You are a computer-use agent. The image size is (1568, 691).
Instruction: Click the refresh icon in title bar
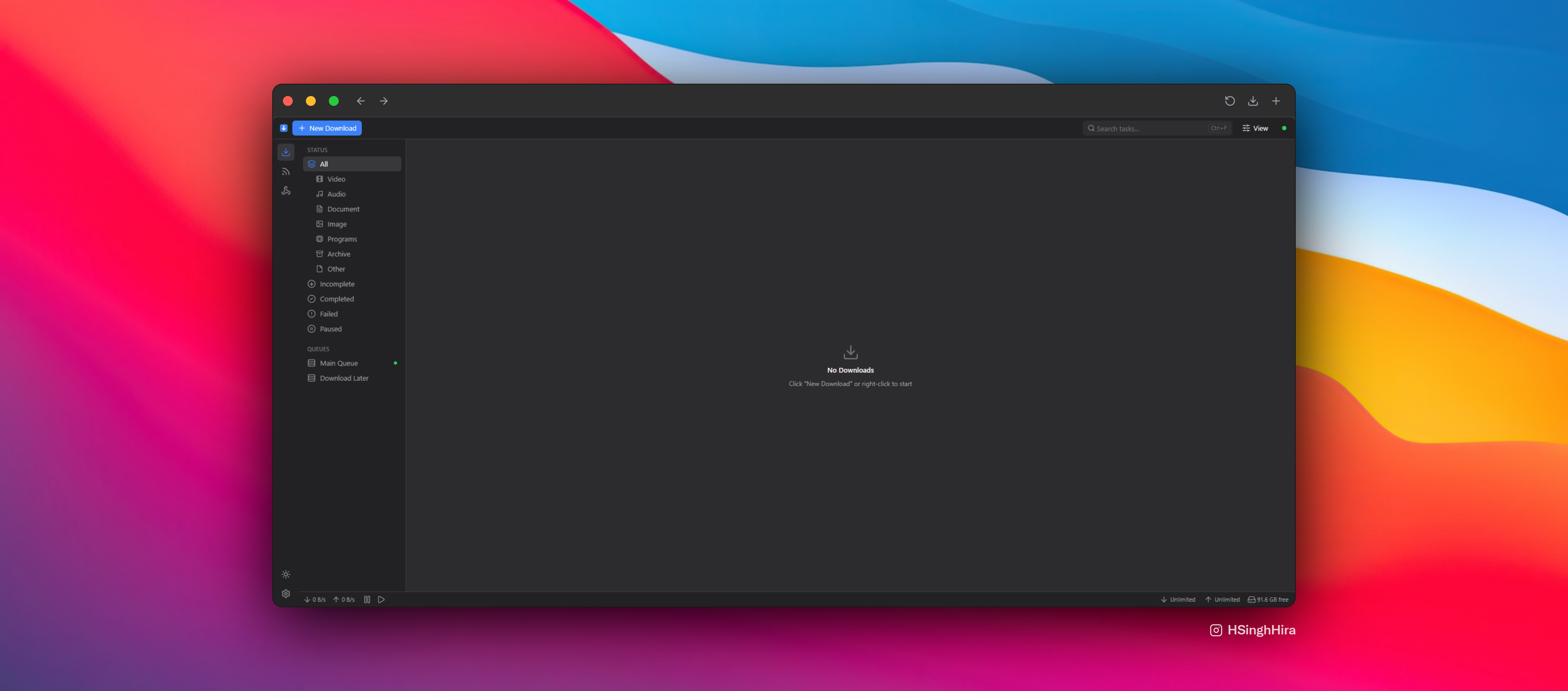[1230, 101]
